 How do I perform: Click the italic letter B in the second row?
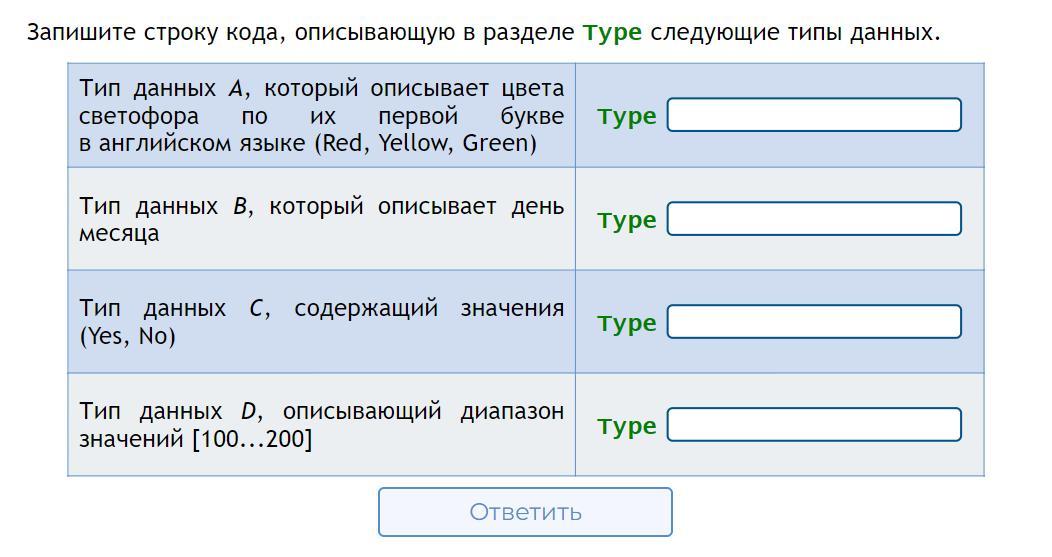click(x=240, y=207)
